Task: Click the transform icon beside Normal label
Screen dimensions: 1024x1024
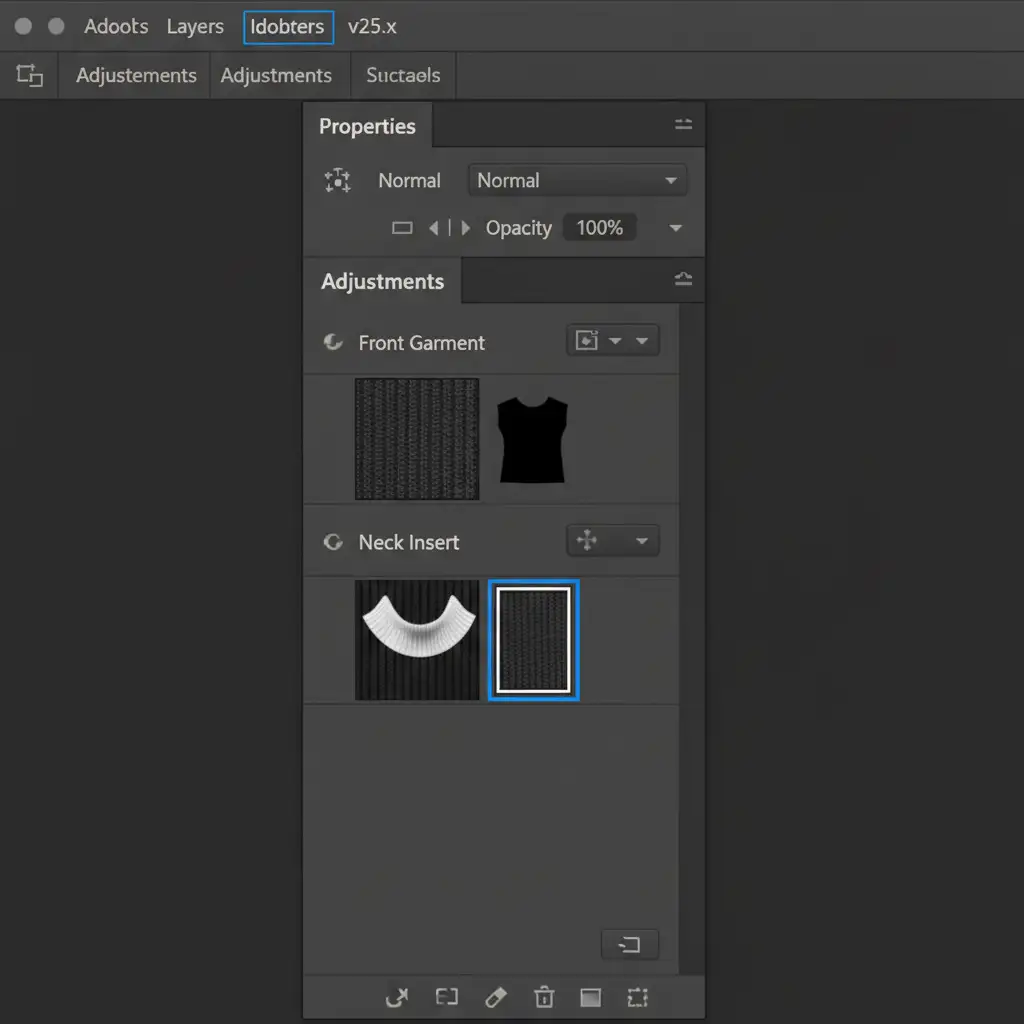Action: click(338, 181)
